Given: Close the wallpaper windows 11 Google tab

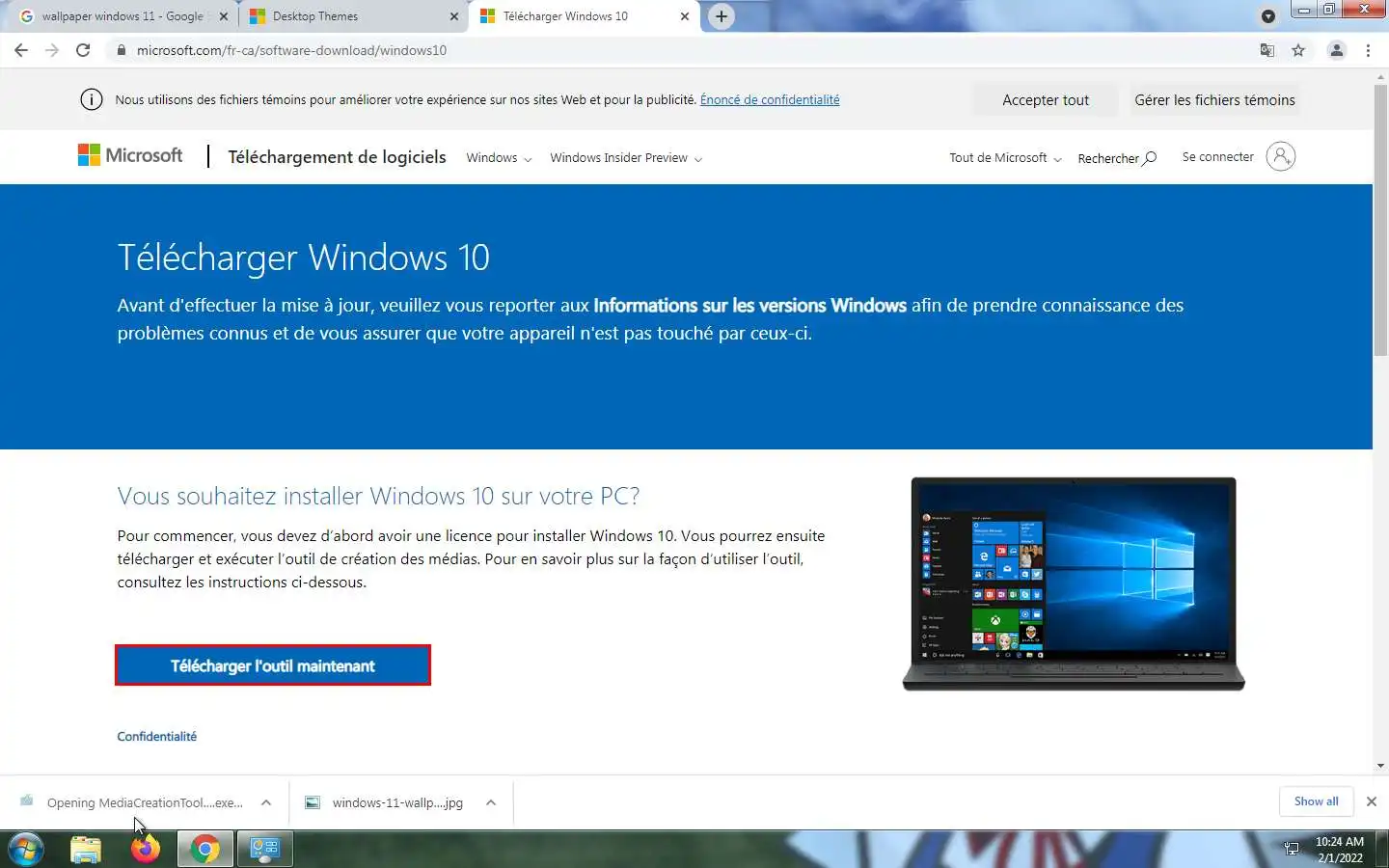Looking at the screenshot, I should (224, 16).
